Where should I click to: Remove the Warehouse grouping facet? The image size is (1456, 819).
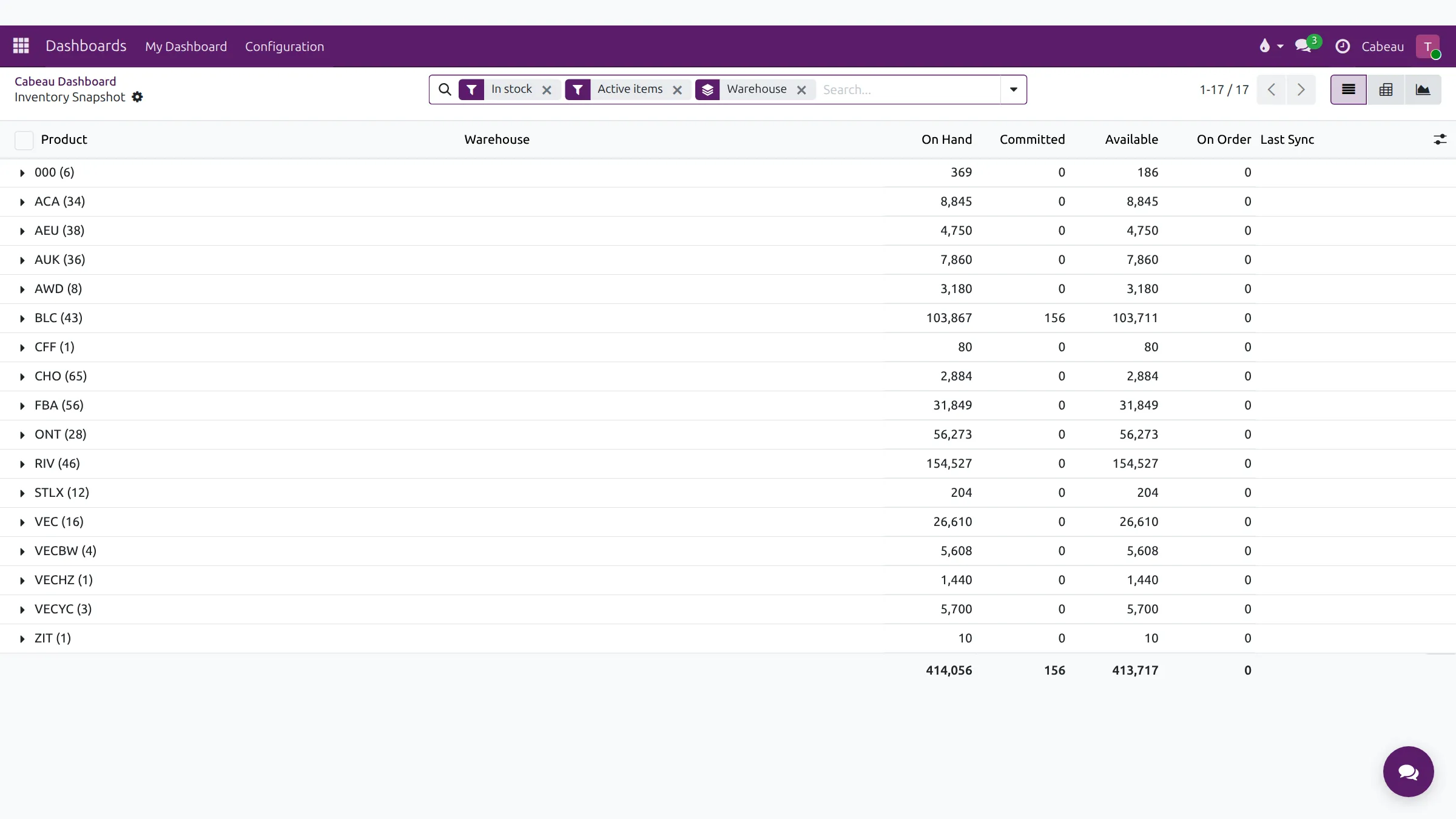[801, 90]
